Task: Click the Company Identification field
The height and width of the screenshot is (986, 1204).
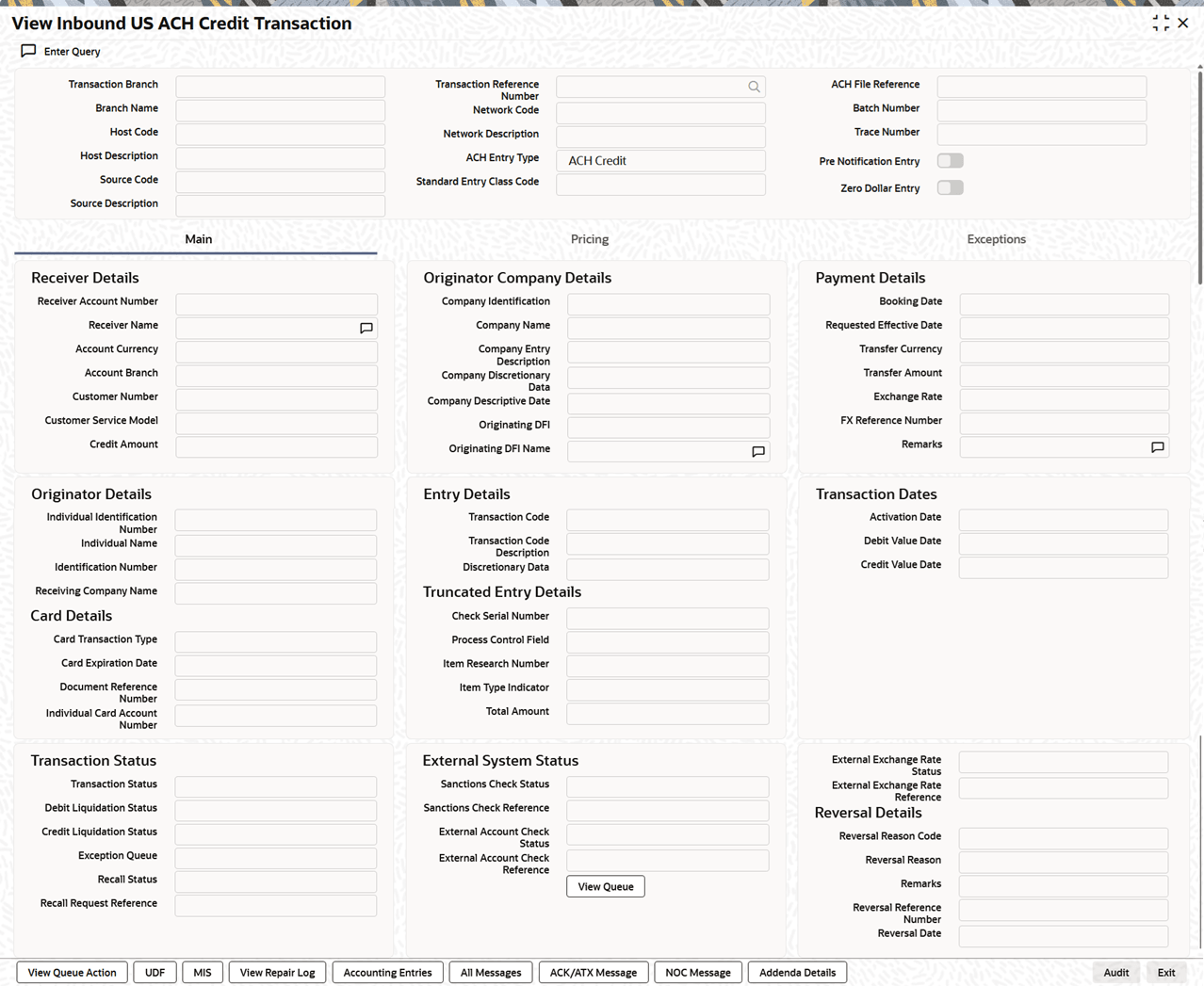Action: click(668, 303)
